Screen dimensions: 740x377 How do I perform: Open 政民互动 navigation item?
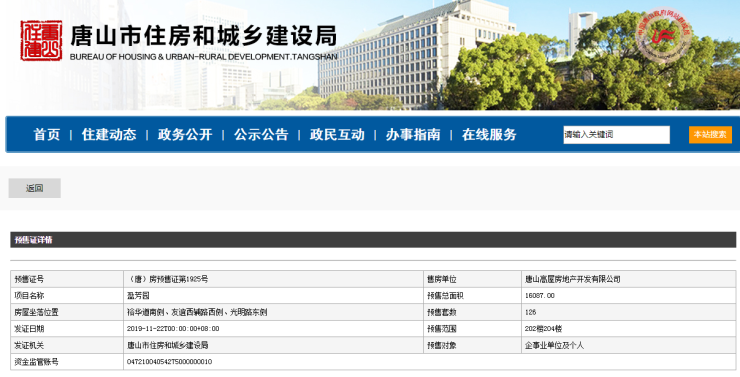tap(337, 134)
